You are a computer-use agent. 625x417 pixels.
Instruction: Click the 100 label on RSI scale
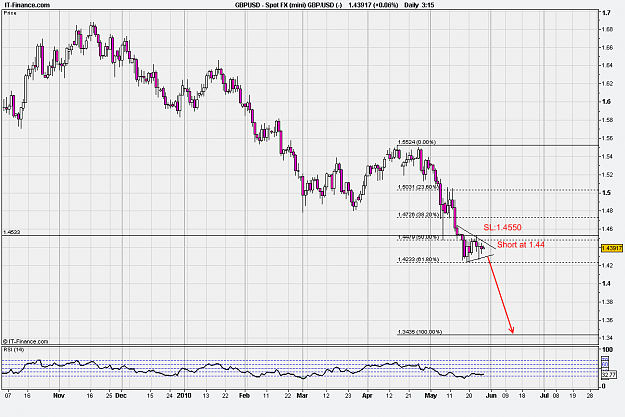tap(607, 350)
